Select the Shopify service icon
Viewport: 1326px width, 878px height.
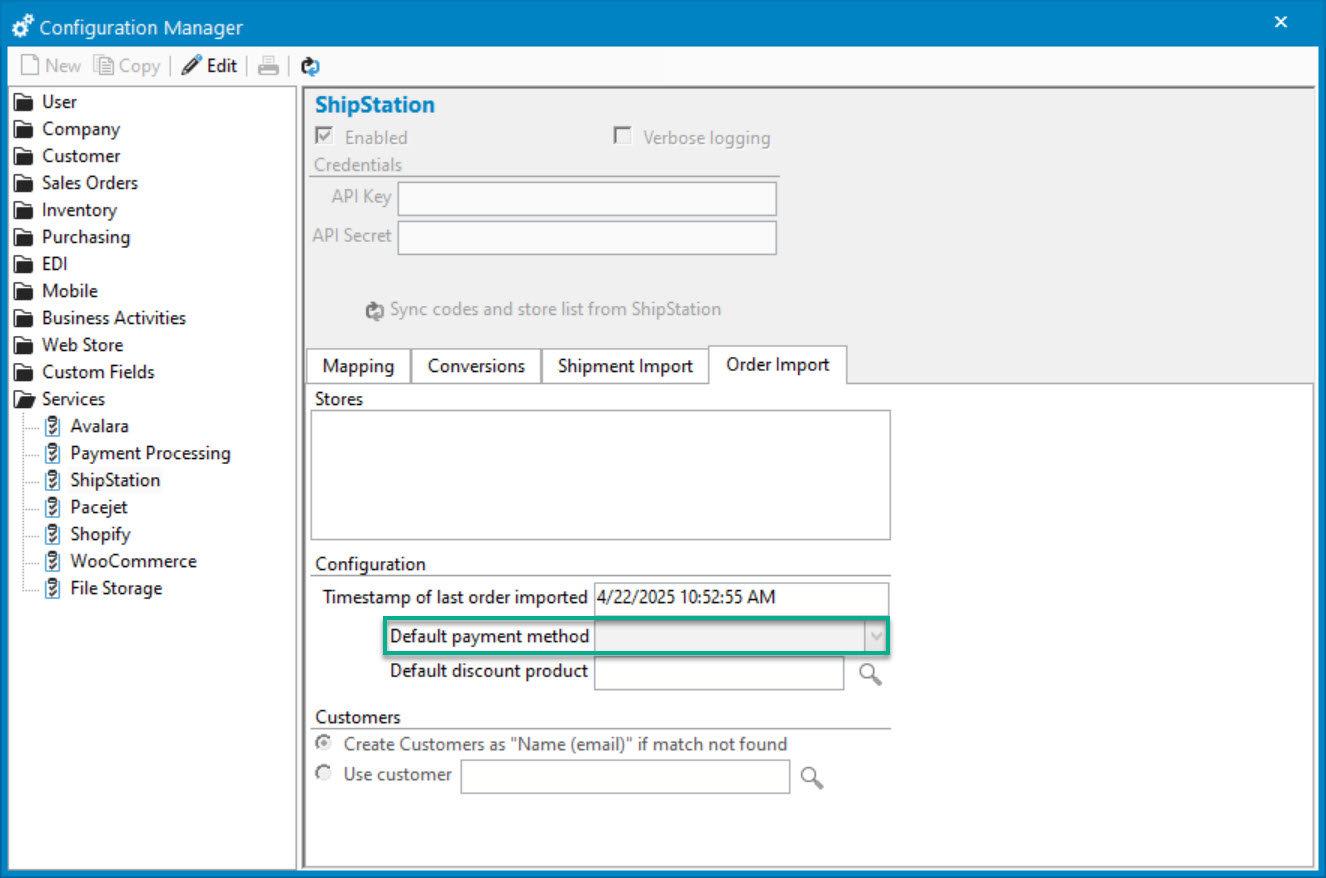pyautogui.click(x=53, y=534)
